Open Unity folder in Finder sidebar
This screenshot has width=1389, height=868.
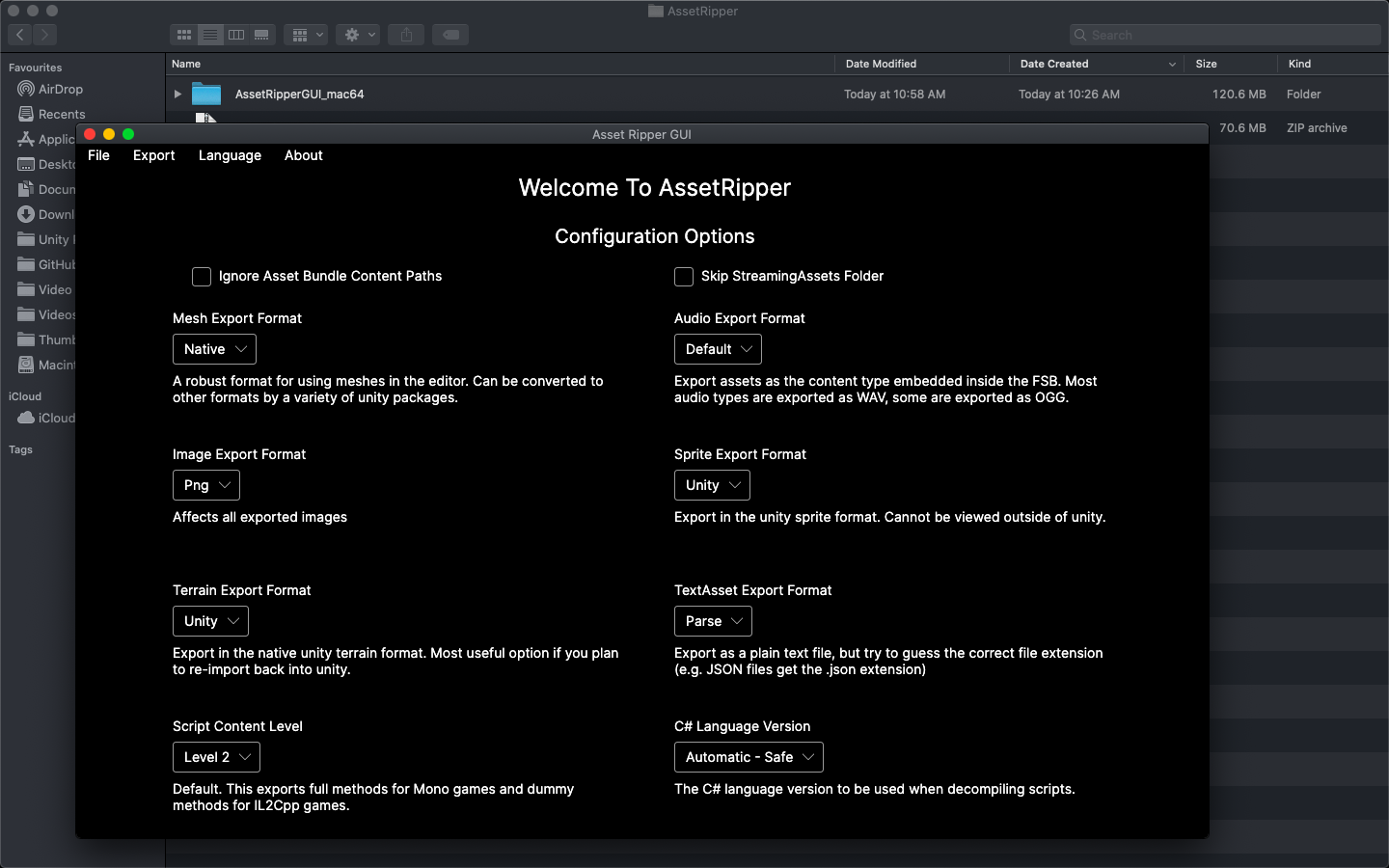pos(45,239)
